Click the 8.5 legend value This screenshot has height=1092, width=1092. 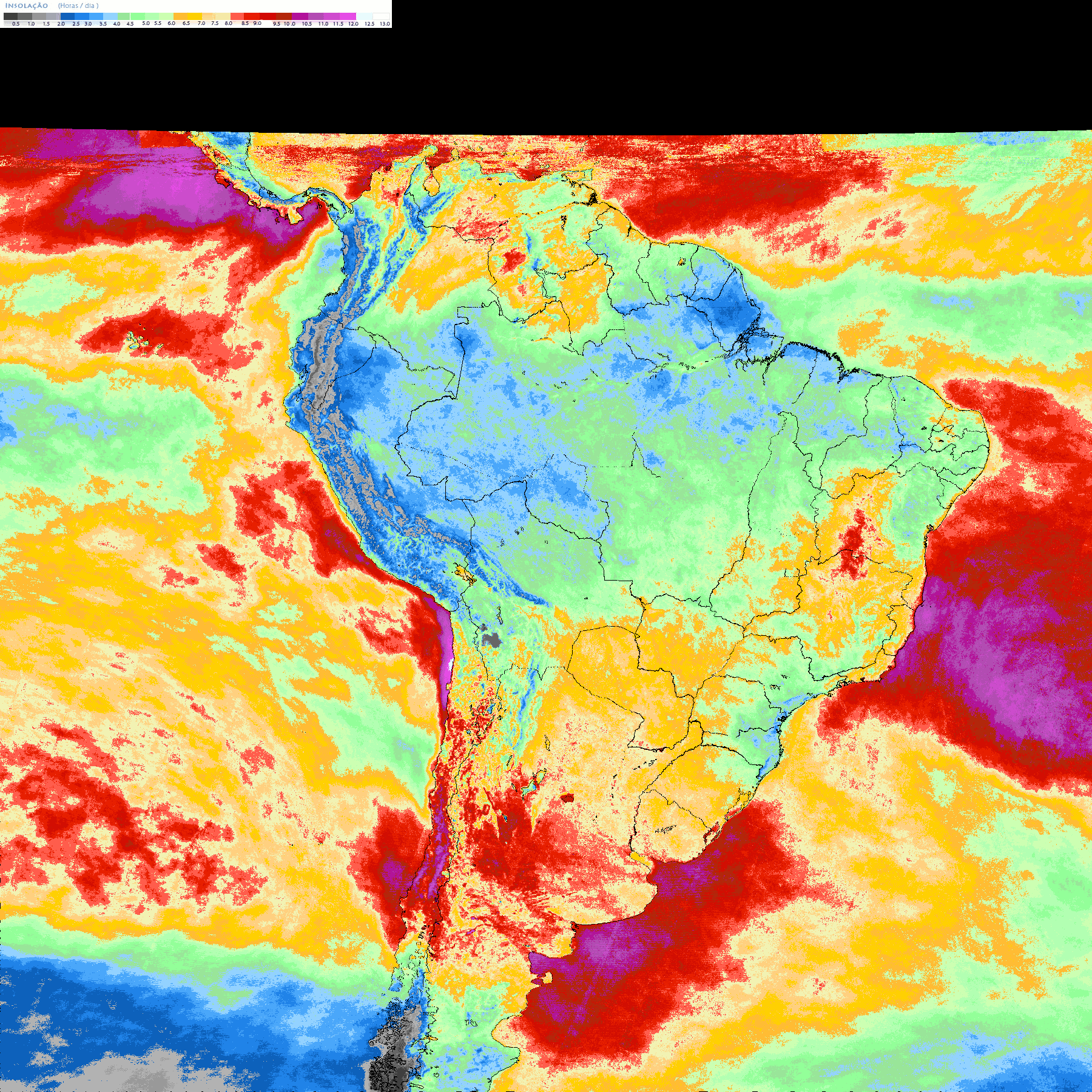point(245,23)
